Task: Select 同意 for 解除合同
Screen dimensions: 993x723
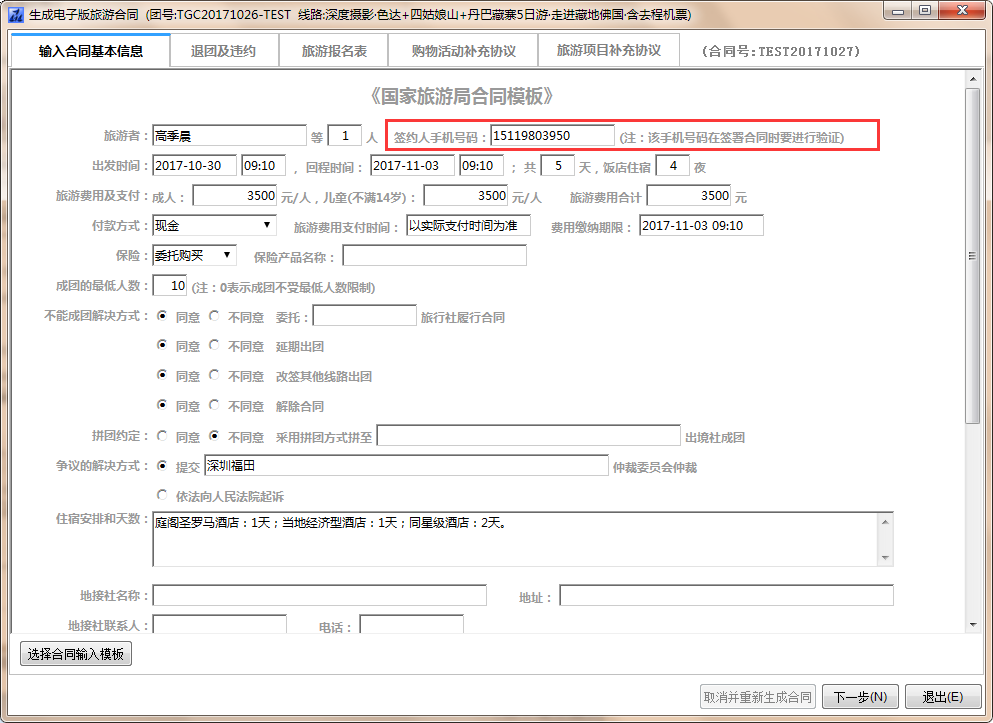Action: coord(163,405)
